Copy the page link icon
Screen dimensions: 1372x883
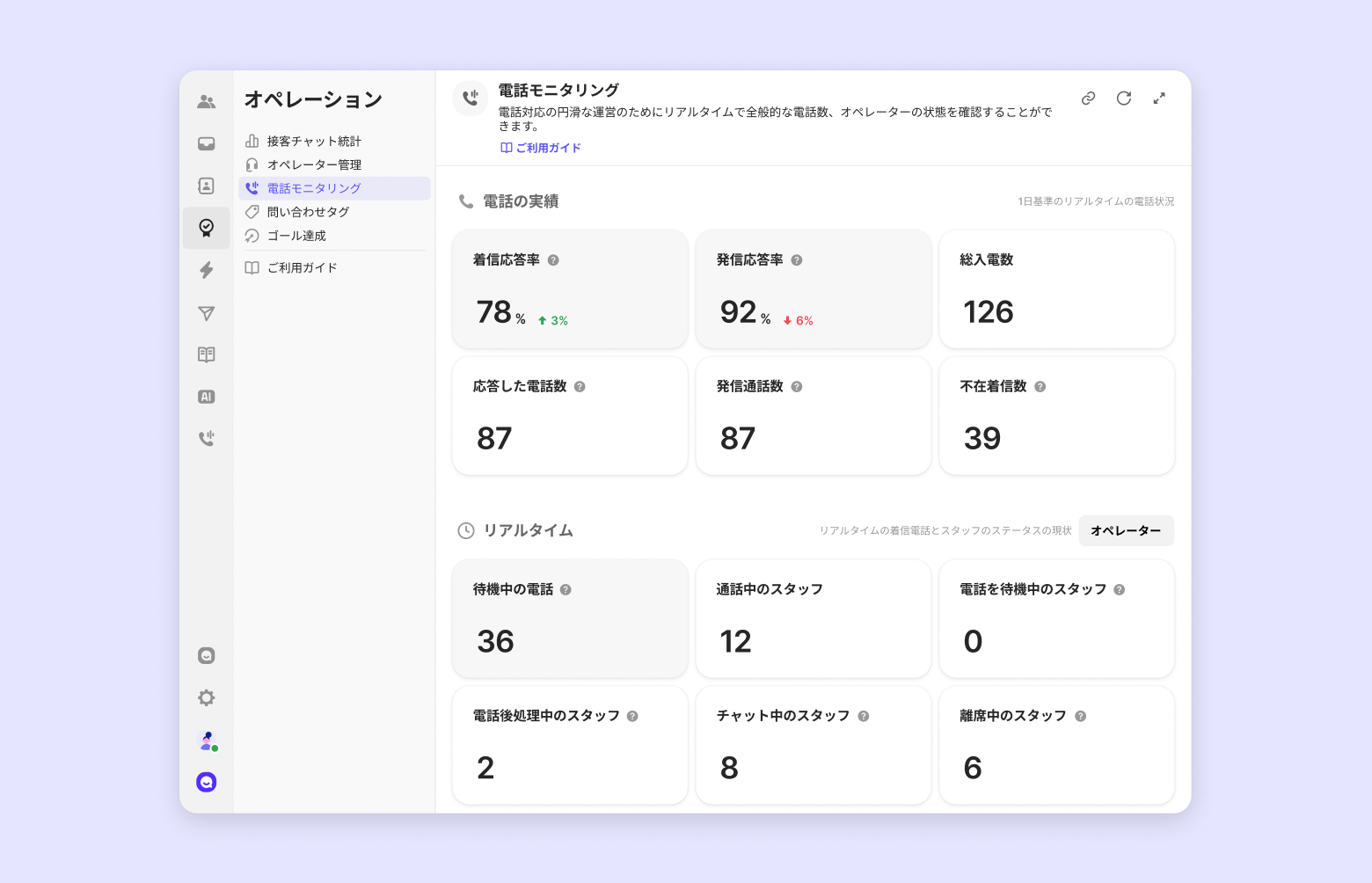(x=1088, y=99)
